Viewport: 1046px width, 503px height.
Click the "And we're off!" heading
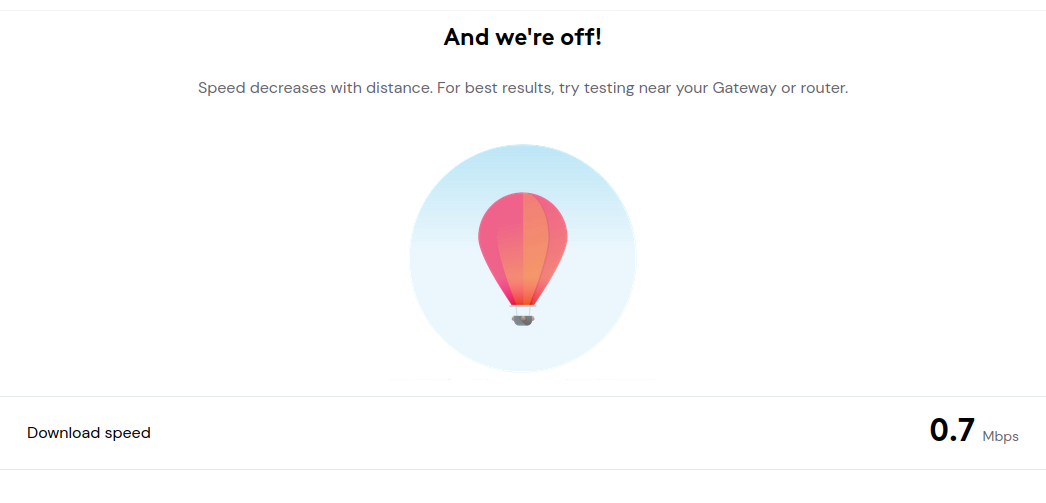[x=523, y=37]
